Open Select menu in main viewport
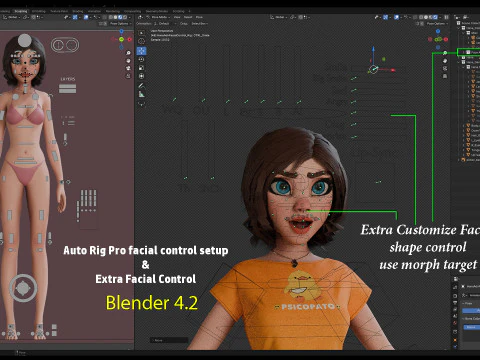This screenshot has height=360, width=480. tap(188, 17)
